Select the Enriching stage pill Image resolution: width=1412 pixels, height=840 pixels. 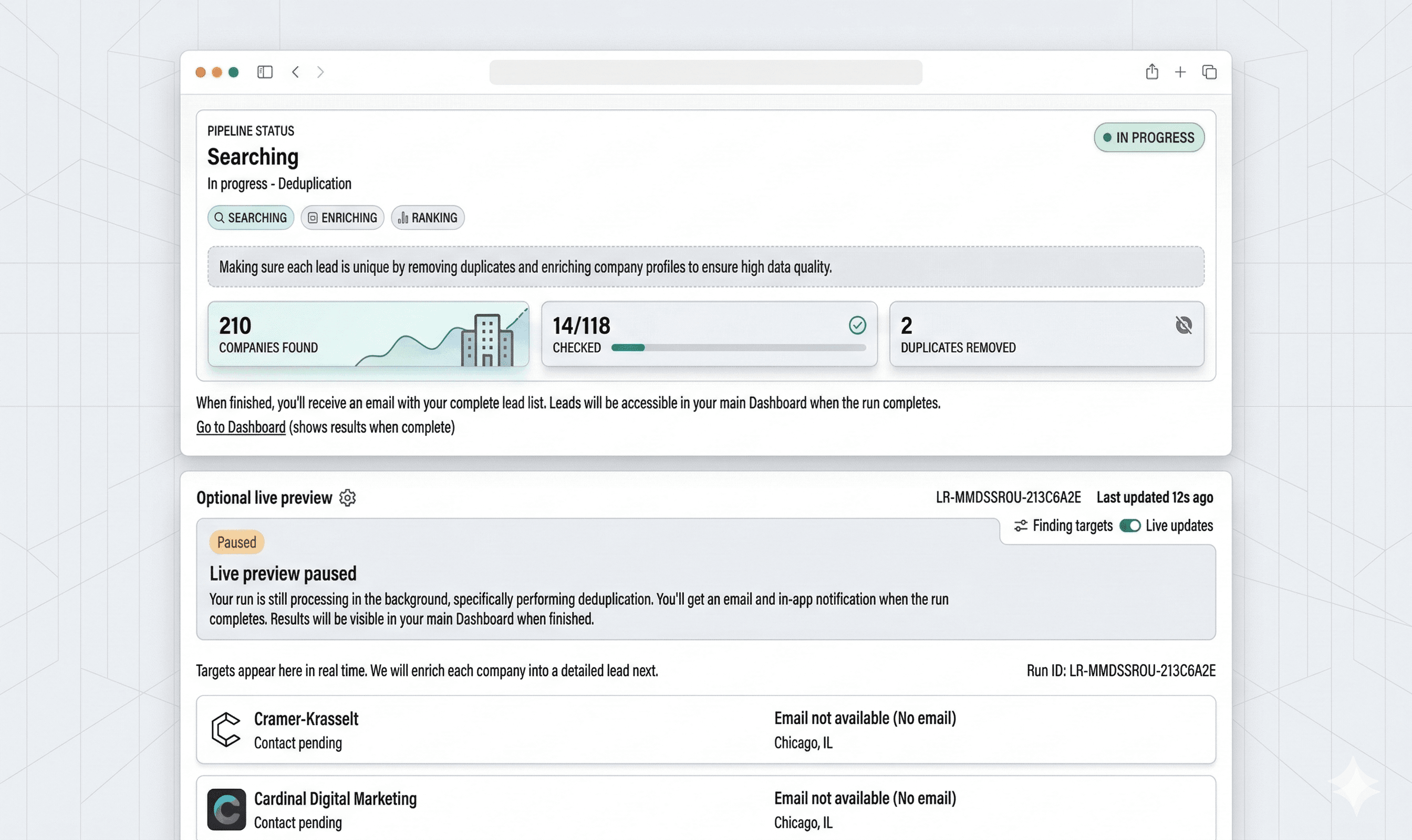pyautogui.click(x=342, y=217)
